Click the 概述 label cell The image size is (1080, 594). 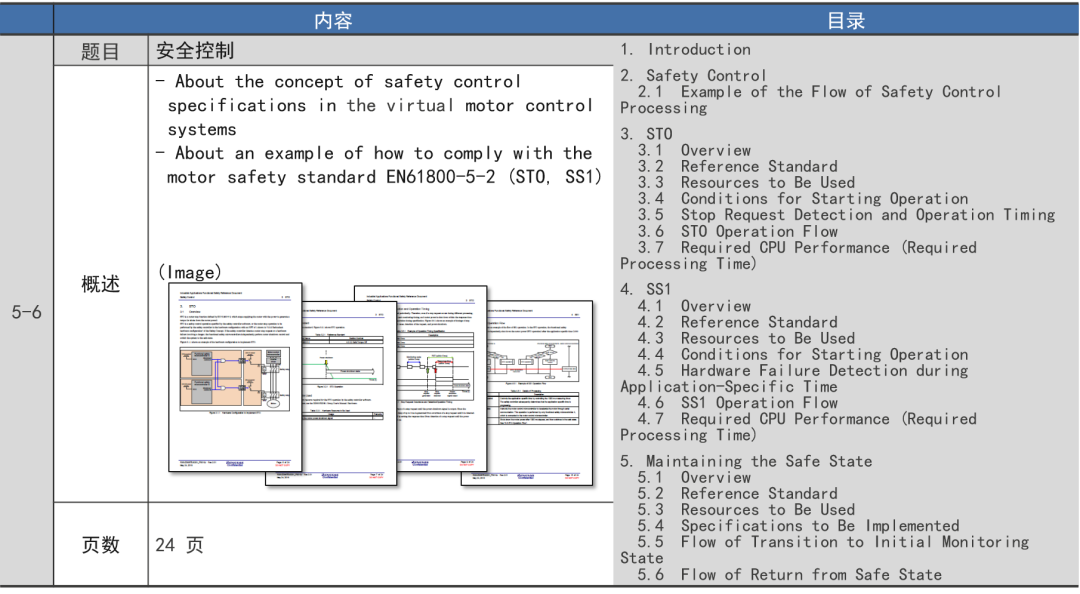pyautogui.click(x=101, y=284)
